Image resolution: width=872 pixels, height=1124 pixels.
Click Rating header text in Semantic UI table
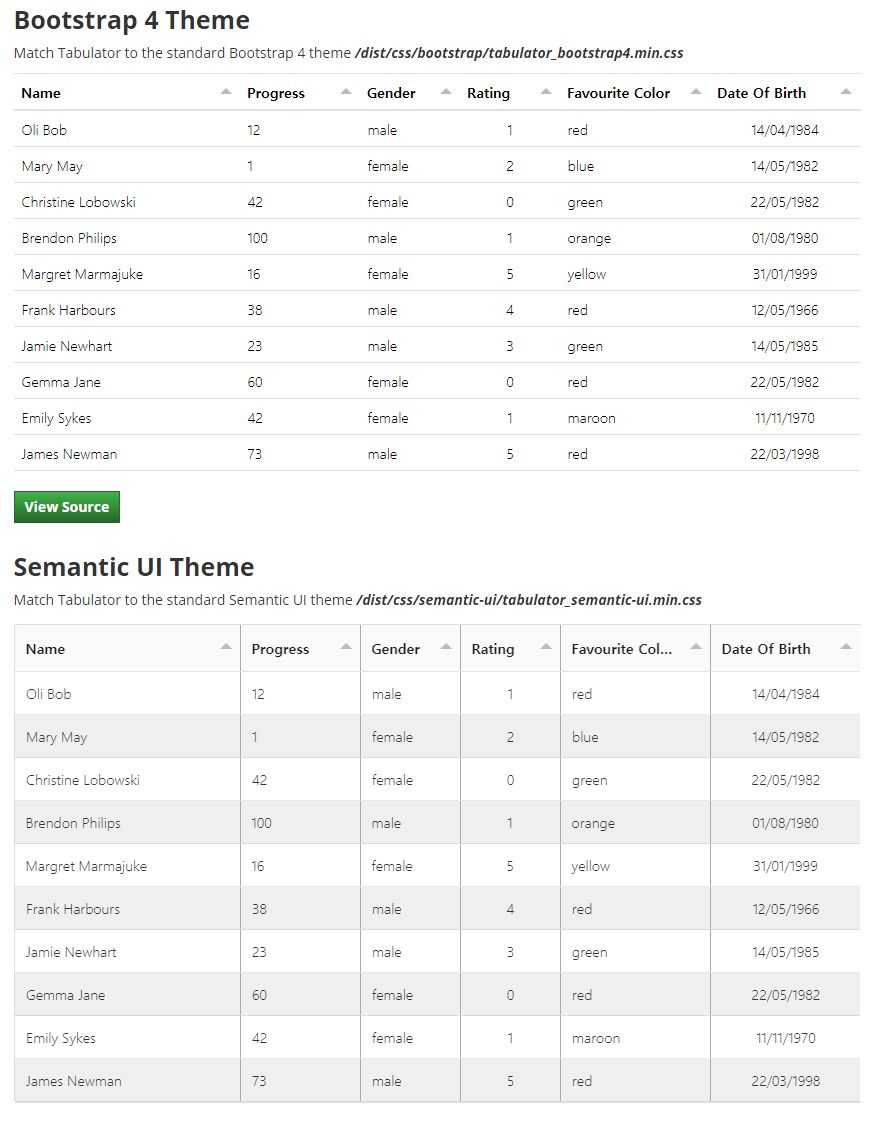pos(493,649)
